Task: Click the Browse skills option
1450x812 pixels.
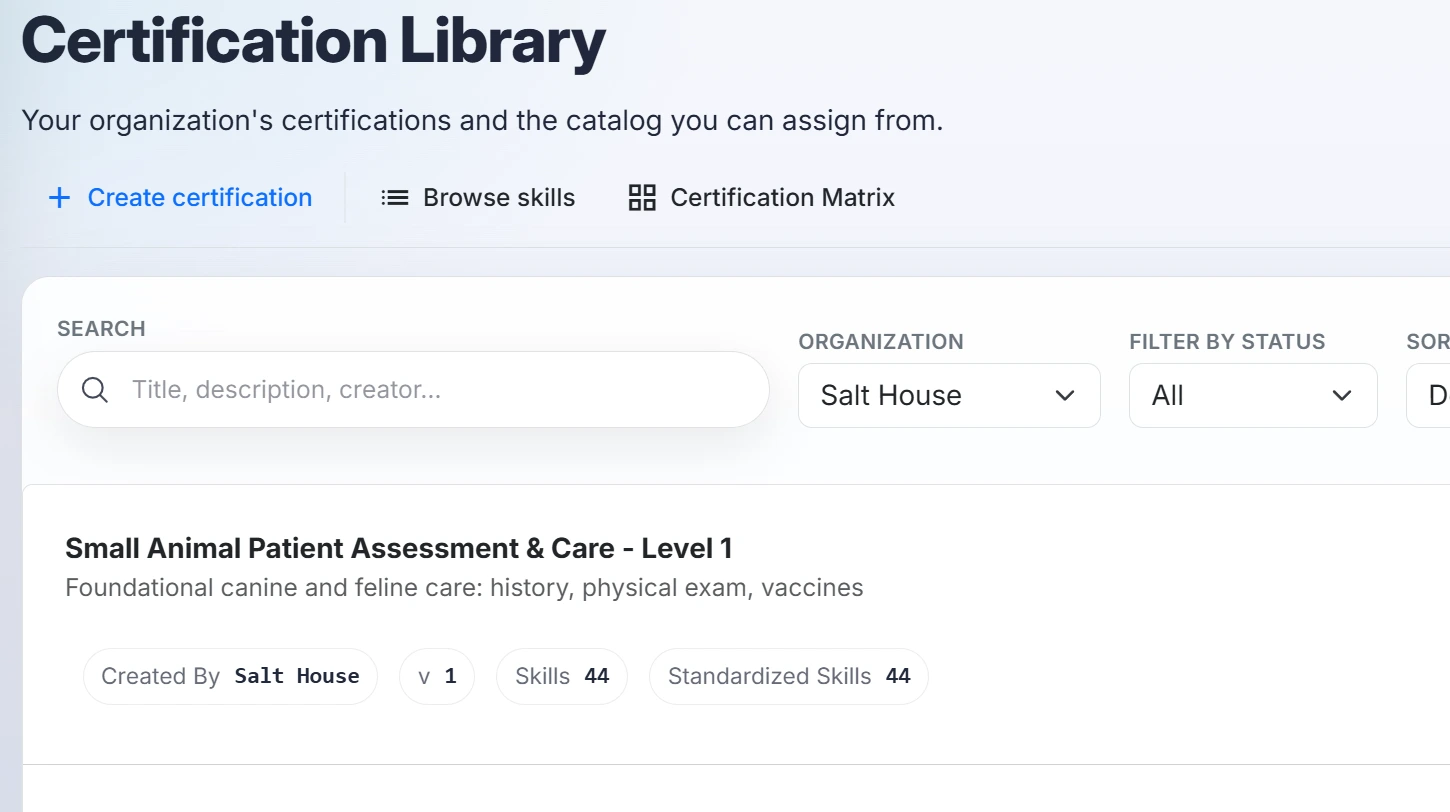Action: (499, 197)
